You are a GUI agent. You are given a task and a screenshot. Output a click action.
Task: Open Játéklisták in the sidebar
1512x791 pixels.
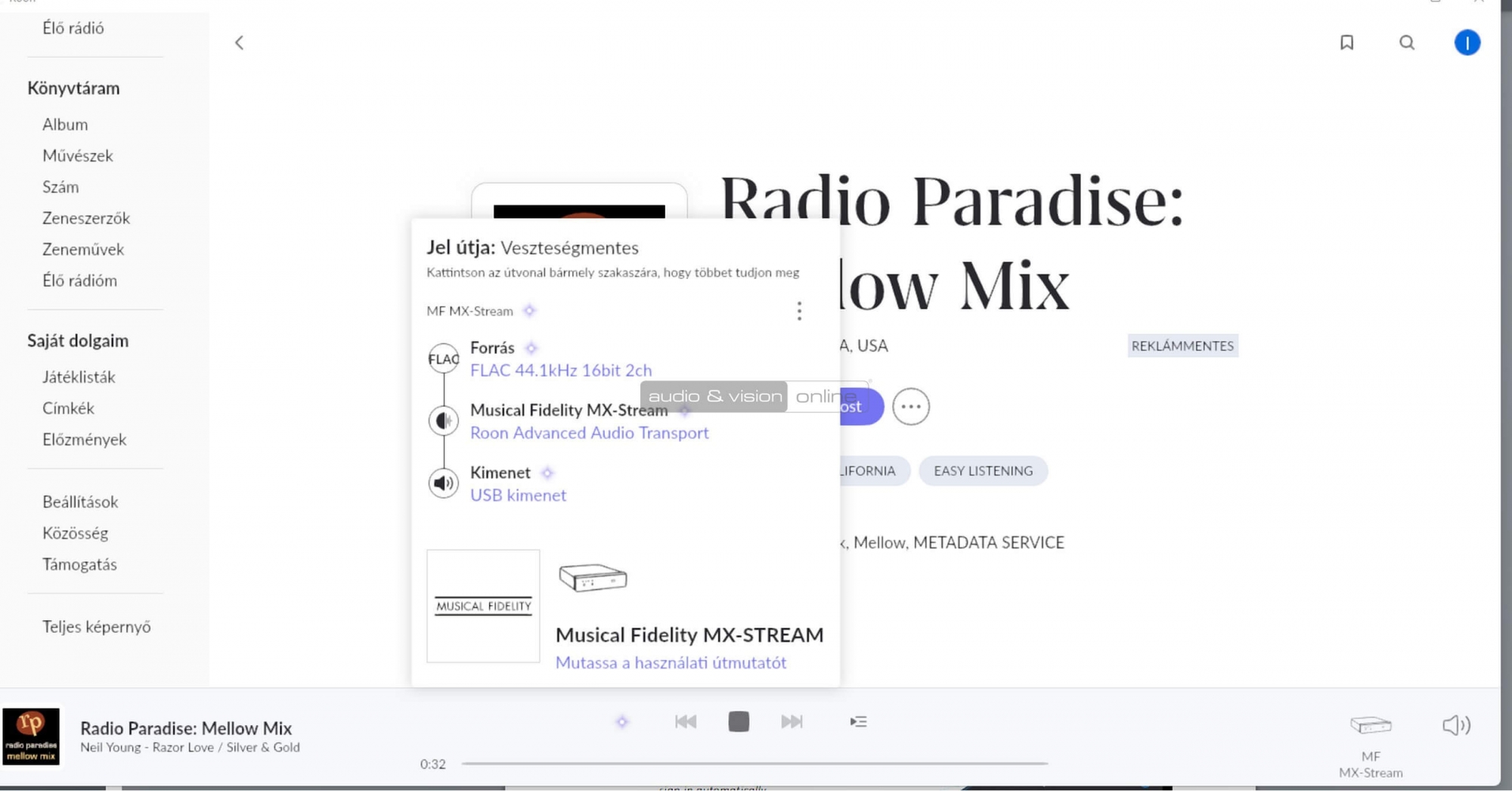pyautogui.click(x=79, y=377)
